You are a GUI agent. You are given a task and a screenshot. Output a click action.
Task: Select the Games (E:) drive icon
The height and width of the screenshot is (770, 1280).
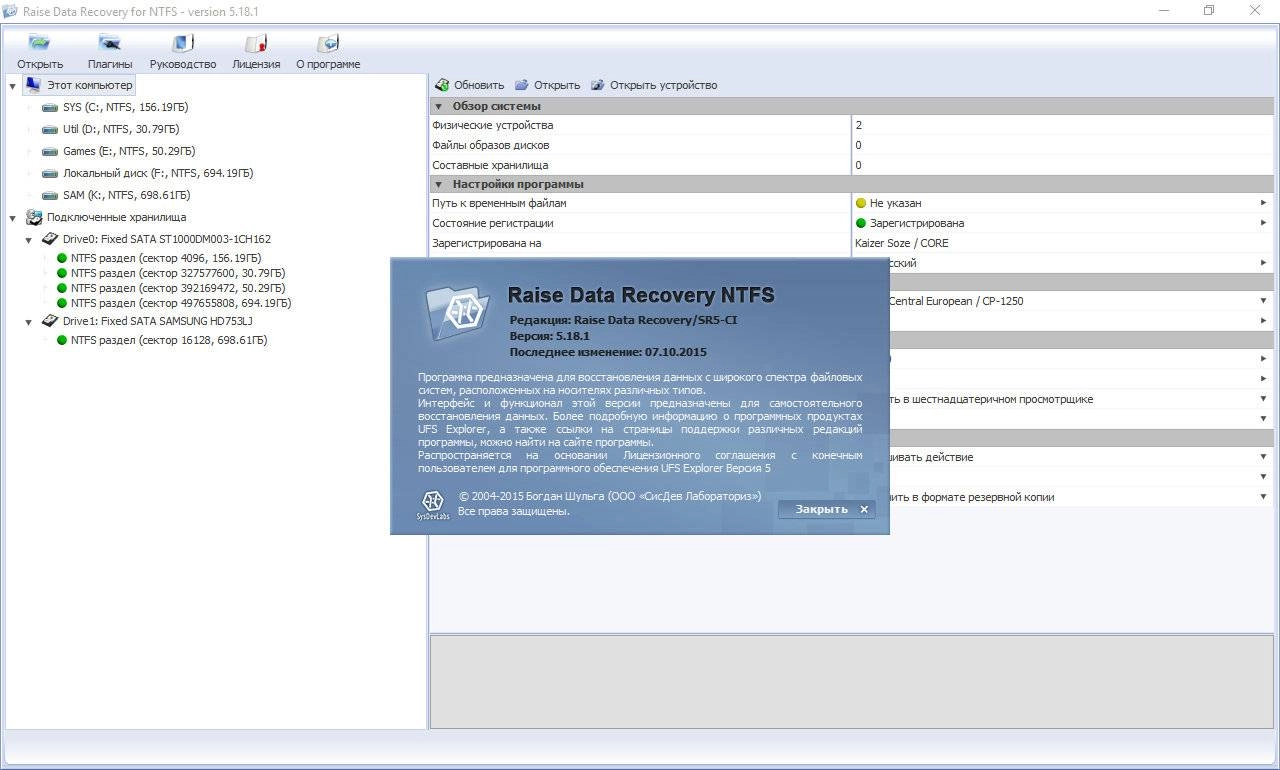click(50, 151)
